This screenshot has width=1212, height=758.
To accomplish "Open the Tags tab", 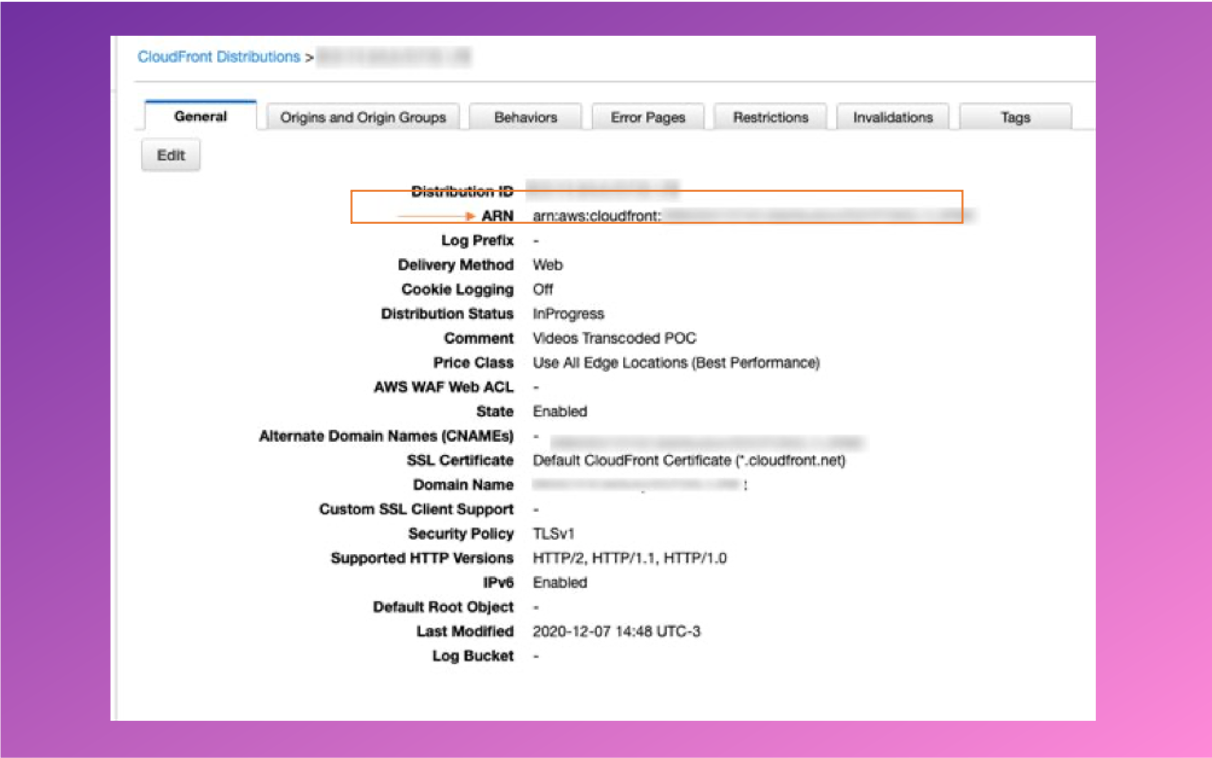I will coord(1016,117).
